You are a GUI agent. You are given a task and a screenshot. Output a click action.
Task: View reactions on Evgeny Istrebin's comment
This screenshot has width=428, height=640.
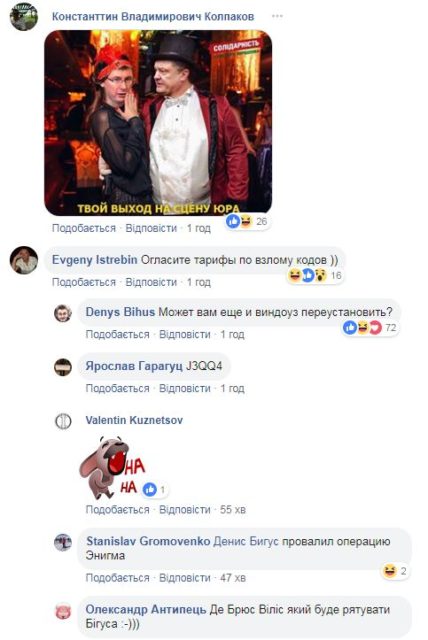(x=314, y=276)
